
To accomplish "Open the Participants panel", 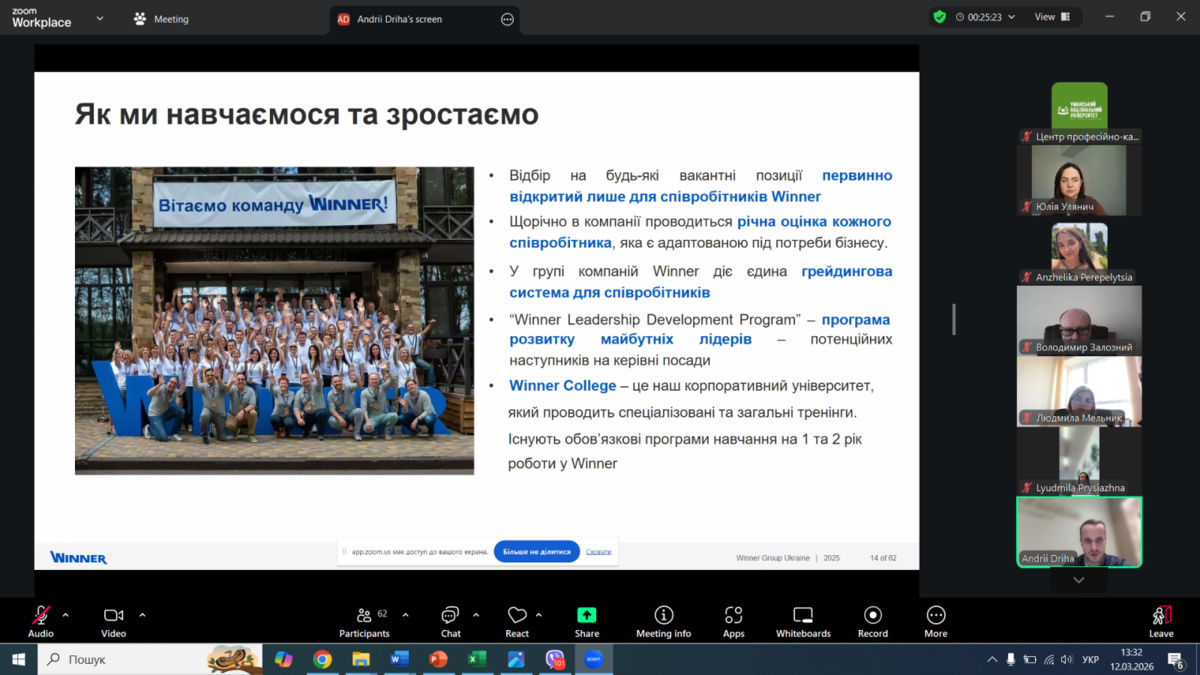I will point(364,620).
